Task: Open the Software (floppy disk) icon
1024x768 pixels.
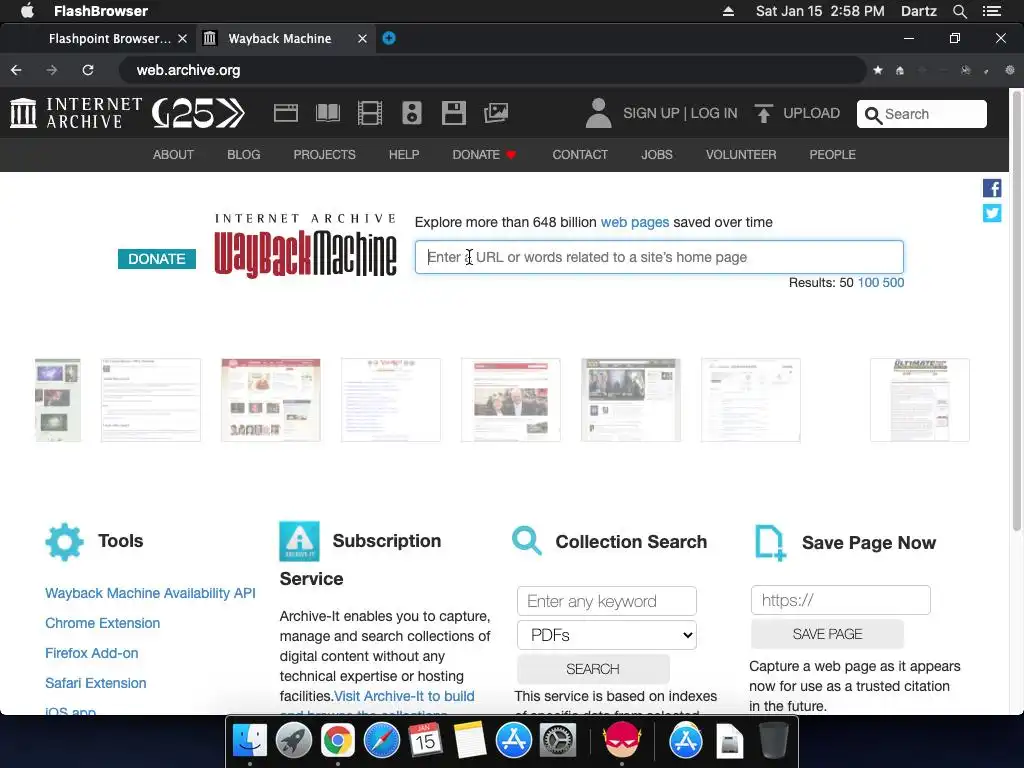Action: [454, 113]
